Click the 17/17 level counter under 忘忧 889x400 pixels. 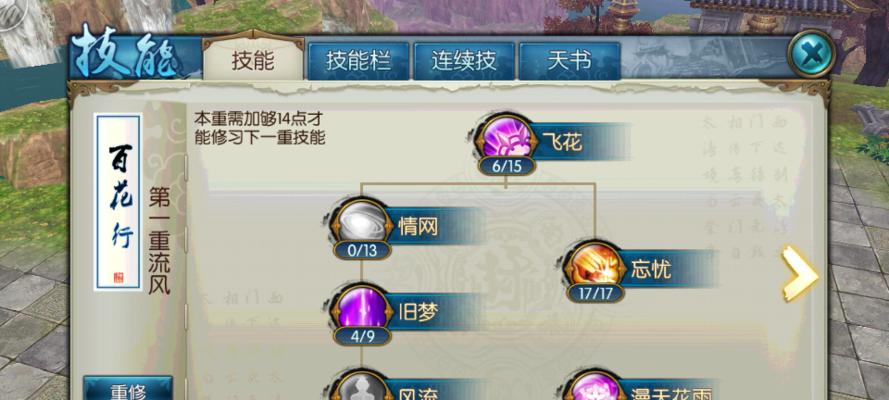pyautogui.click(x=595, y=293)
